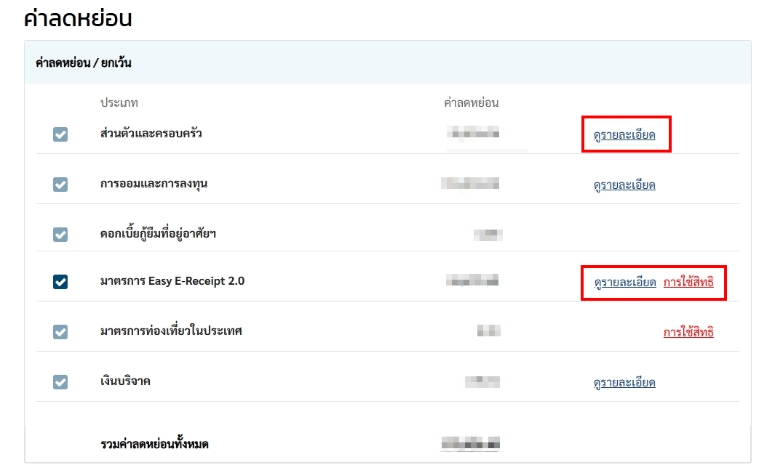View ดูรายละเอียด for การออมและการลงทุน
This screenshot has width=769, height=473.
click(624, 185)
